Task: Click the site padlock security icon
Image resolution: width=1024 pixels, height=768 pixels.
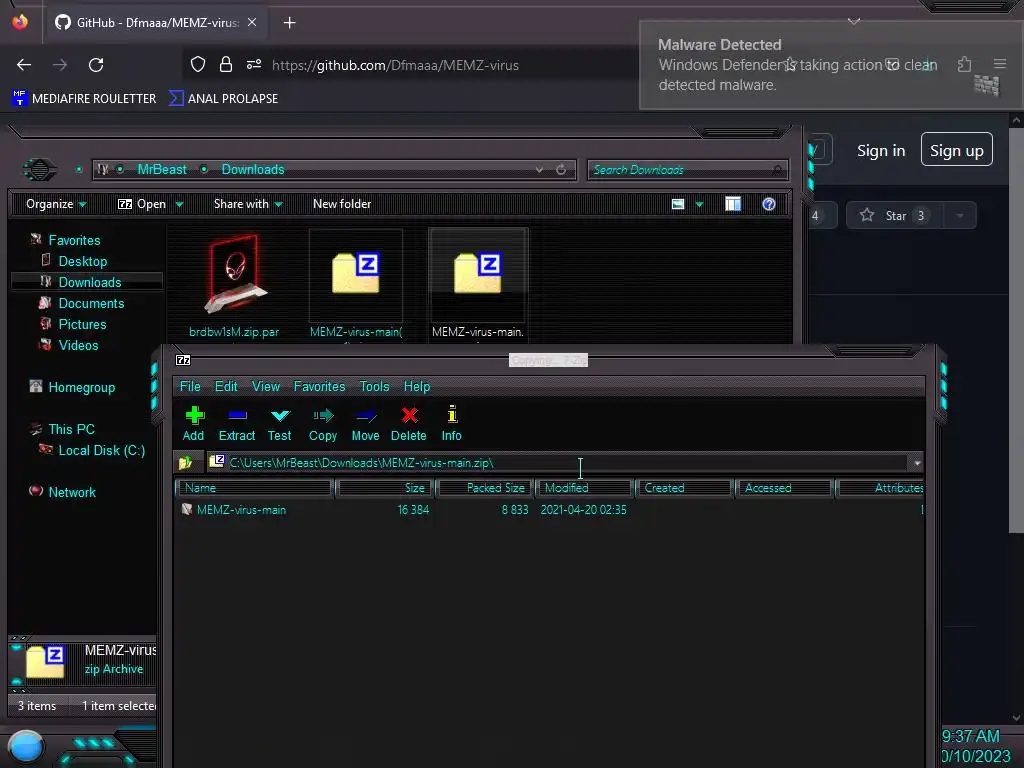Action: pos(226,65)
